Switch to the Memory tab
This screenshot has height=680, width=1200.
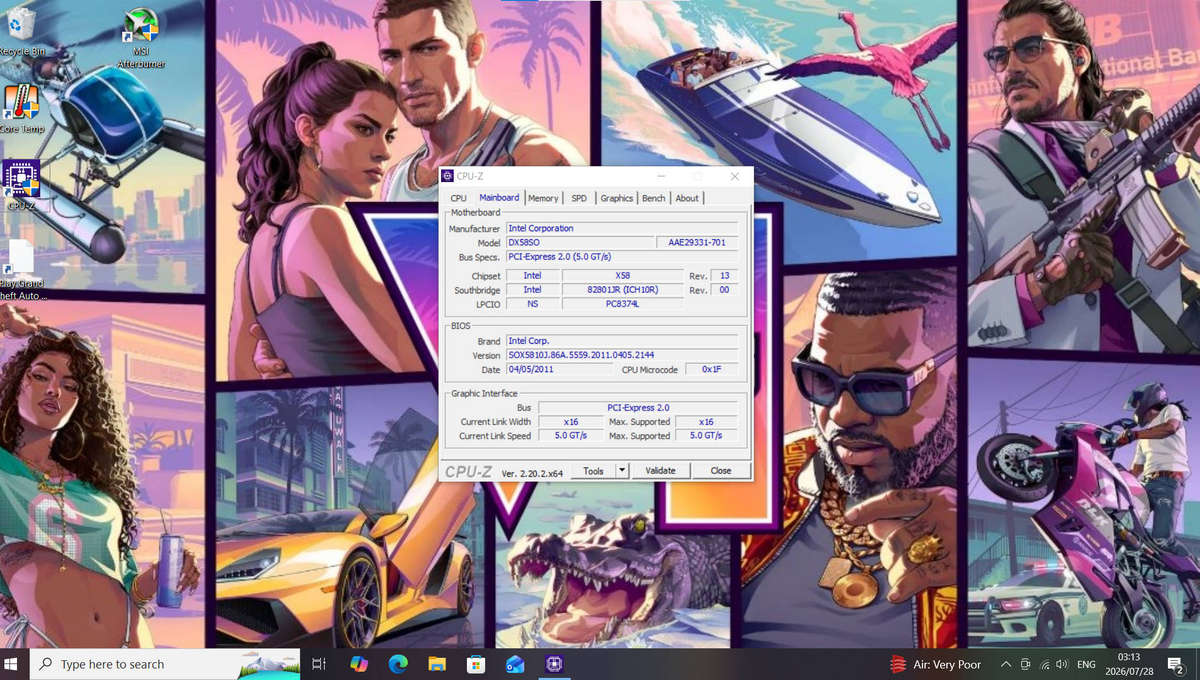(x=543, y=198)
